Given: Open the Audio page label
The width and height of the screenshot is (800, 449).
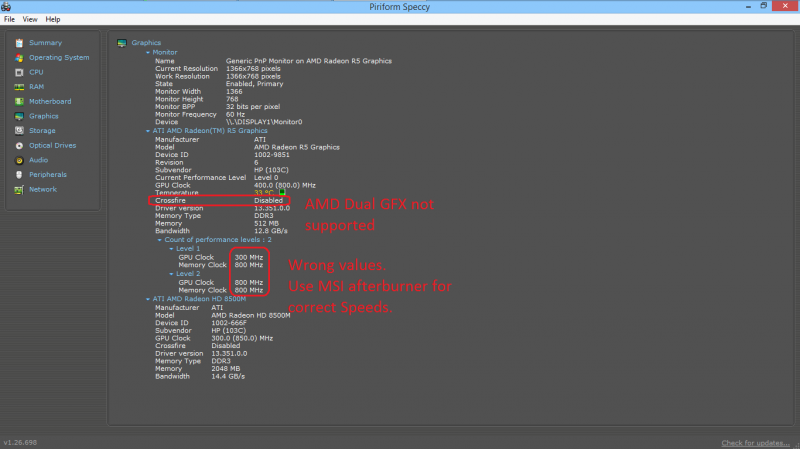Looking at the screenshot, I should (x=38, y=160).
